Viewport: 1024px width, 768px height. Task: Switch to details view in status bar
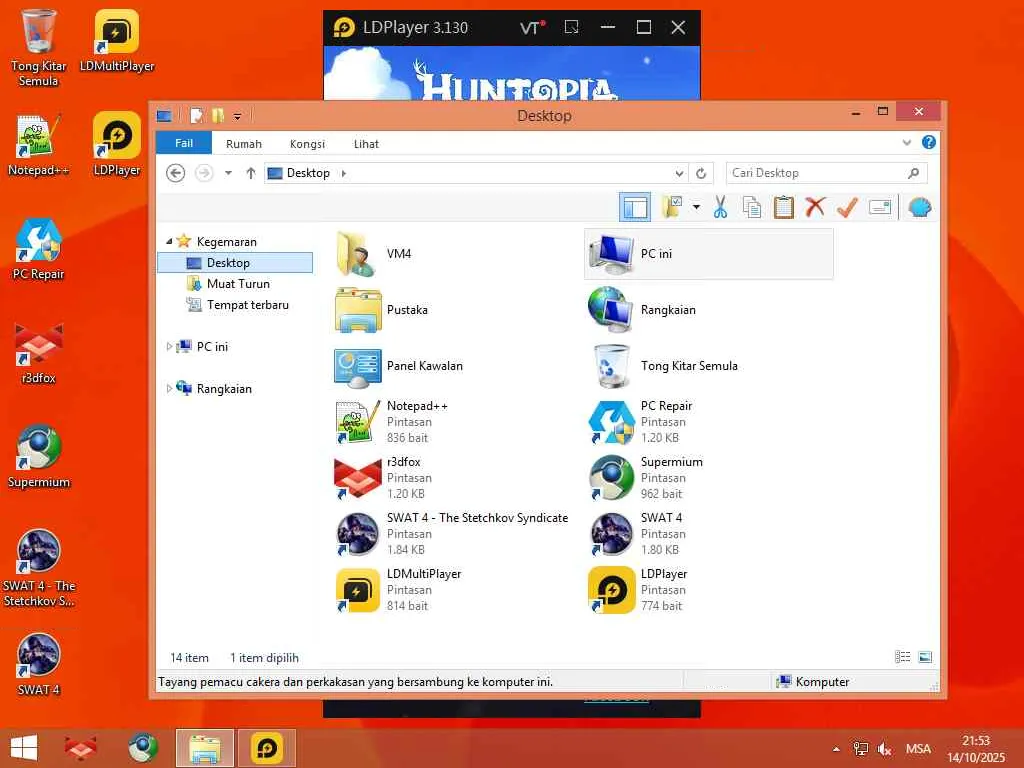[903, 657]
